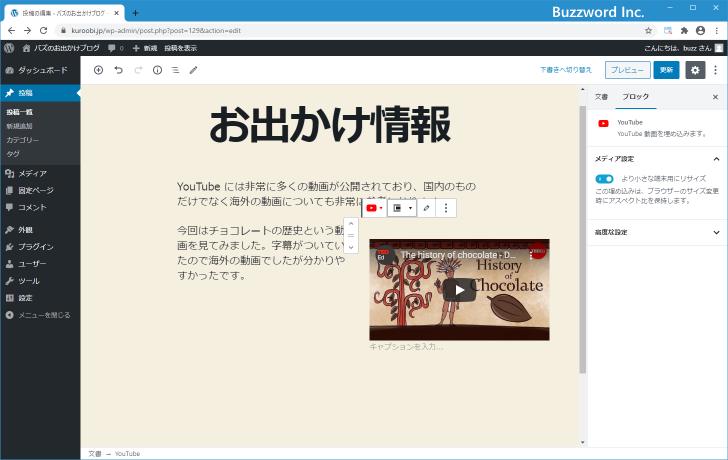The image size is (728, 460).
Task: Open the プラグイン menu
Action: 40,247
